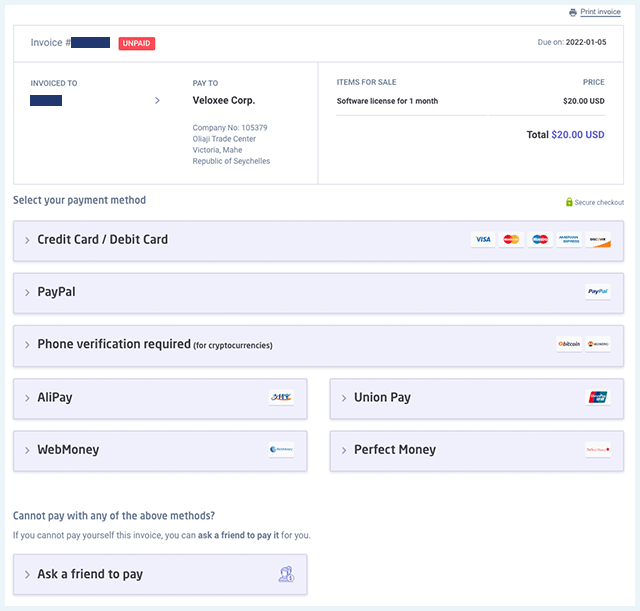Screen dimensions: 640x611
Task: Click the item price $20.00 USD
Action: [584, 101]
